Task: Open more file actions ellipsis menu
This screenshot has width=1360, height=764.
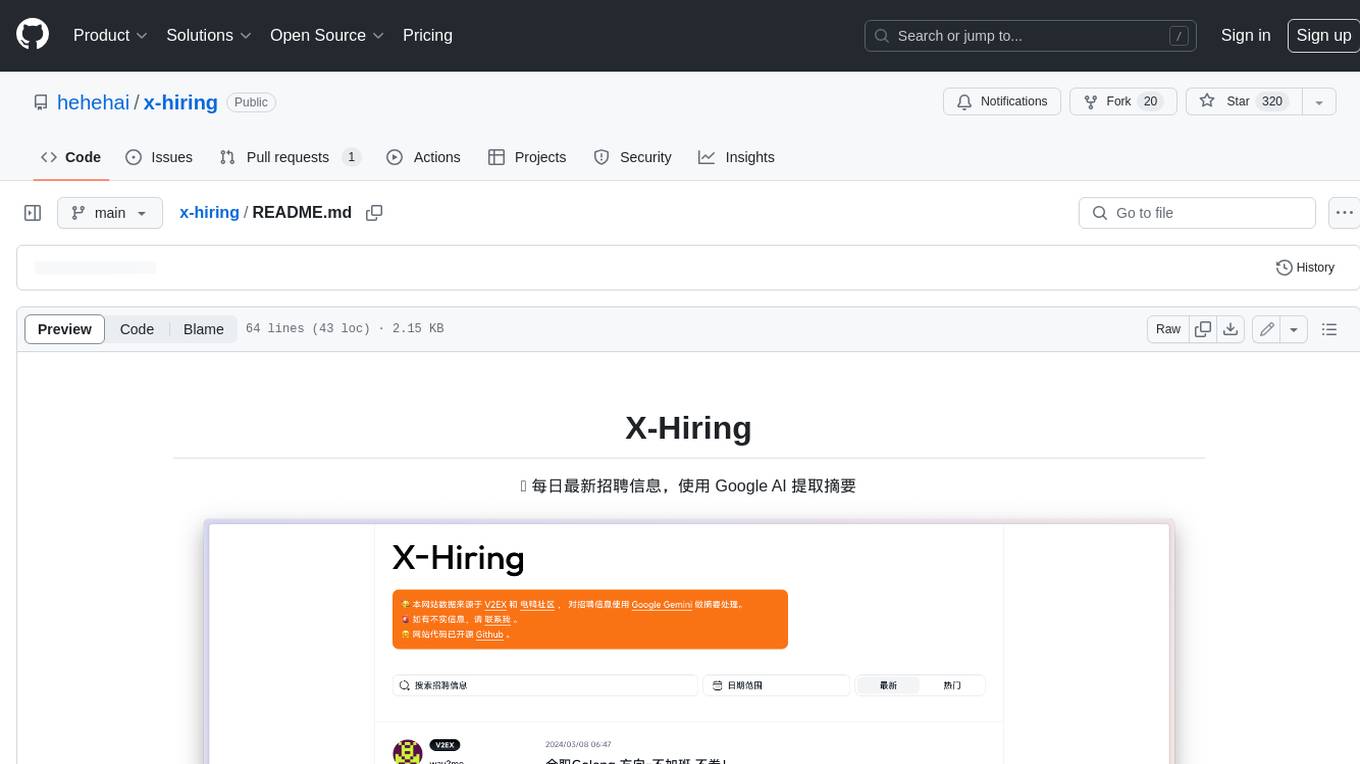Action: coord(1344,213)
